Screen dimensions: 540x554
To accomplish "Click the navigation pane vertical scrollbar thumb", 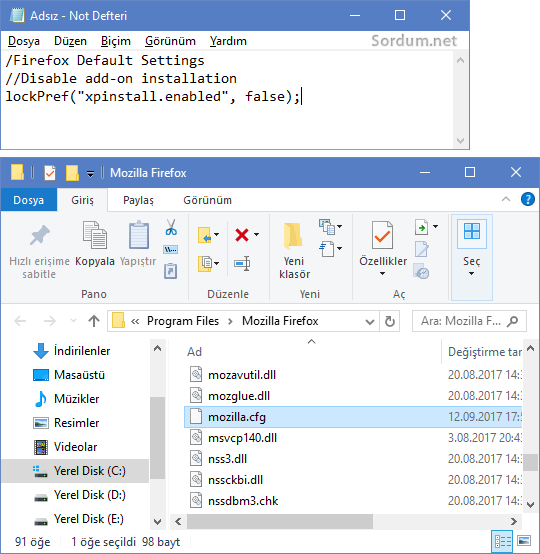I will point(157,437).
